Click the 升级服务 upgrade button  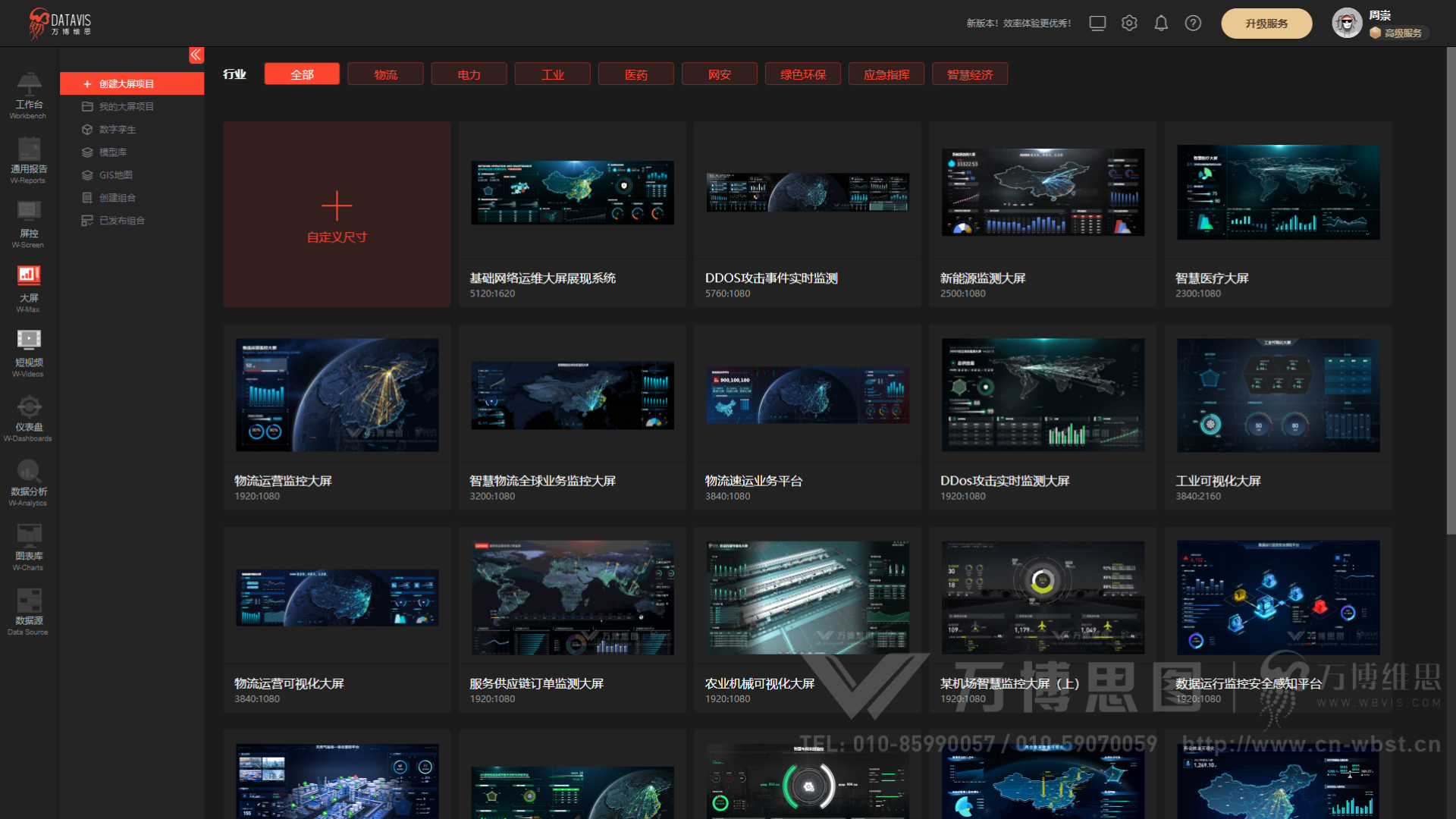point(1266,24)
